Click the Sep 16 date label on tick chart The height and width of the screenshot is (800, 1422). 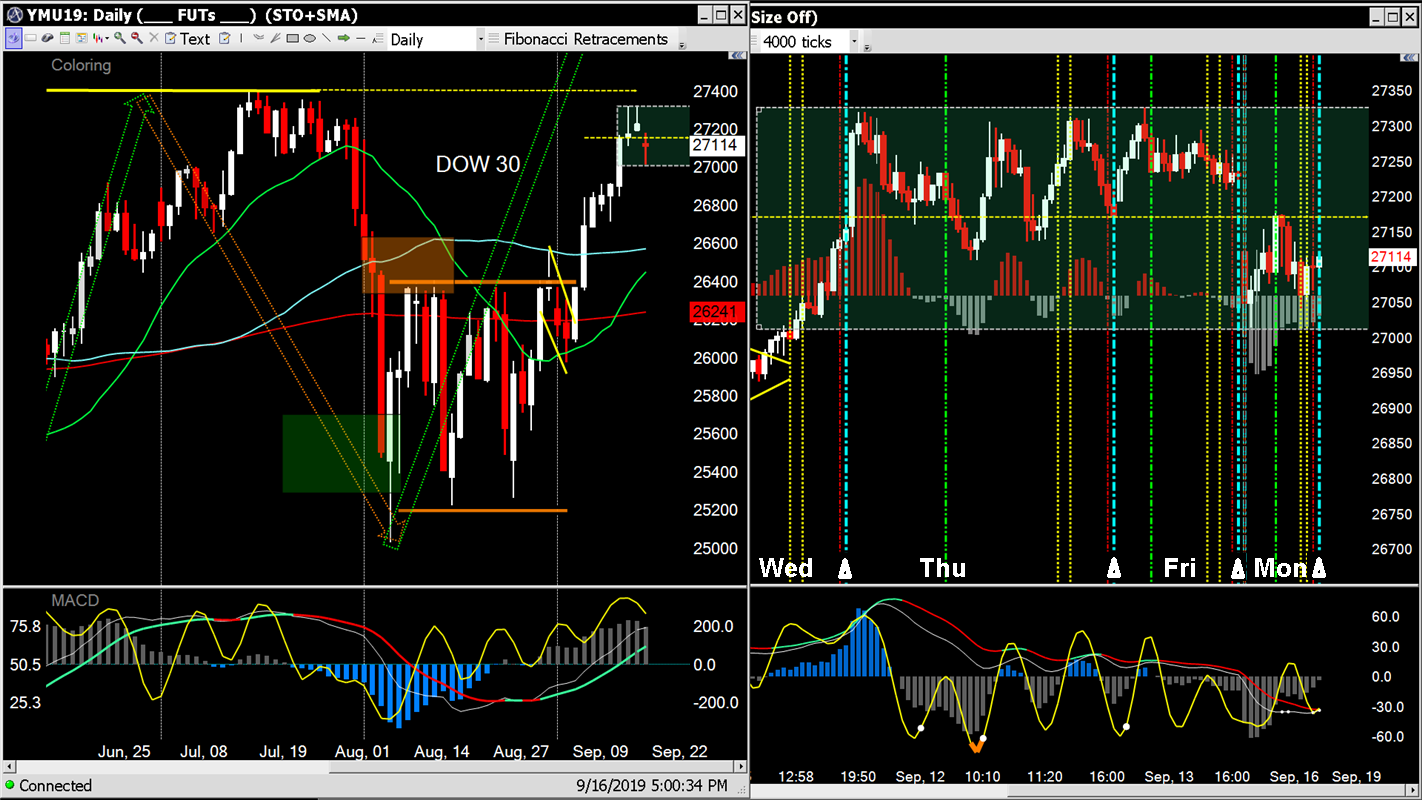click(1295, 777)
